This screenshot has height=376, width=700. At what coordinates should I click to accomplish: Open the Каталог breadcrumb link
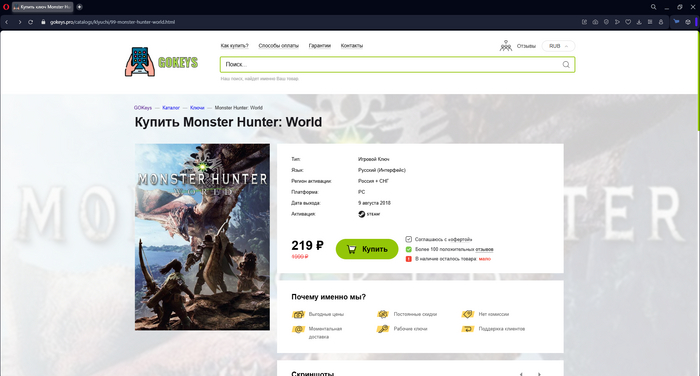[171, 108]
